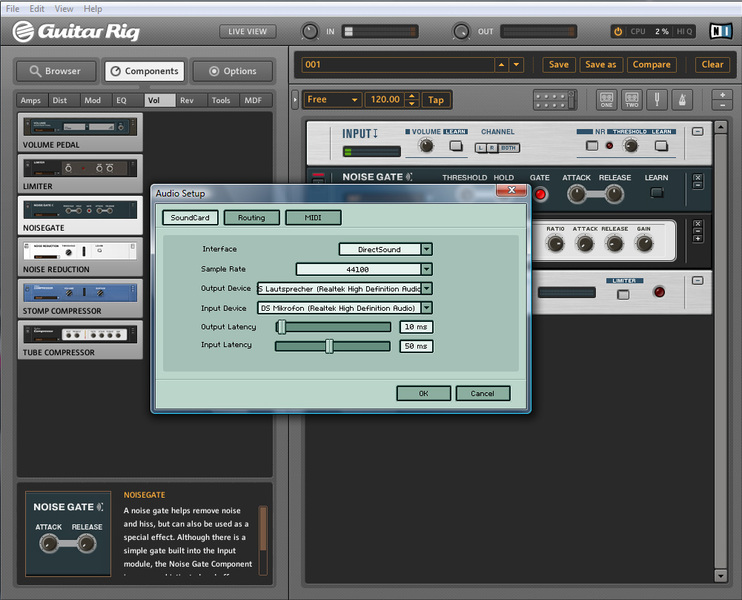The width and height of the screenshot is (742, 600).
Task: Click the Output Latency slider
Action: [333, 327]
